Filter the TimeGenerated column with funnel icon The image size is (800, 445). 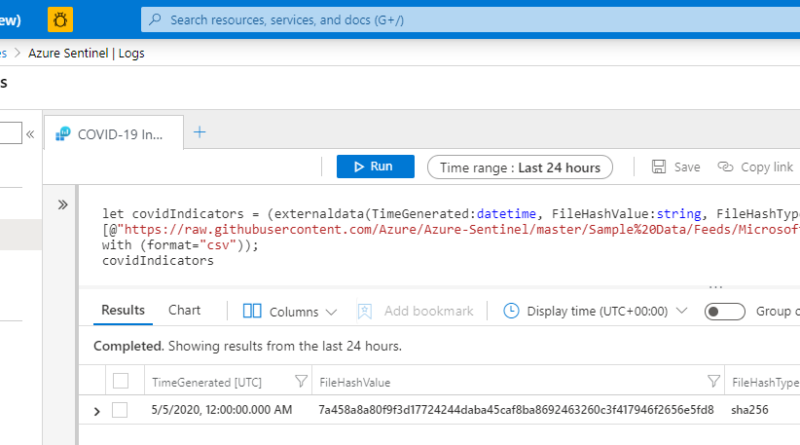[301, 381]
